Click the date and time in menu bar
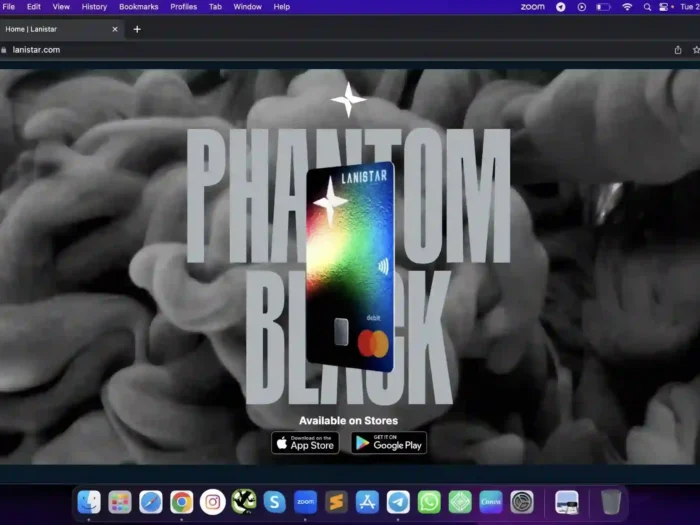The width and height of the screenshot is (700, 525). click(x=690, y=7)
